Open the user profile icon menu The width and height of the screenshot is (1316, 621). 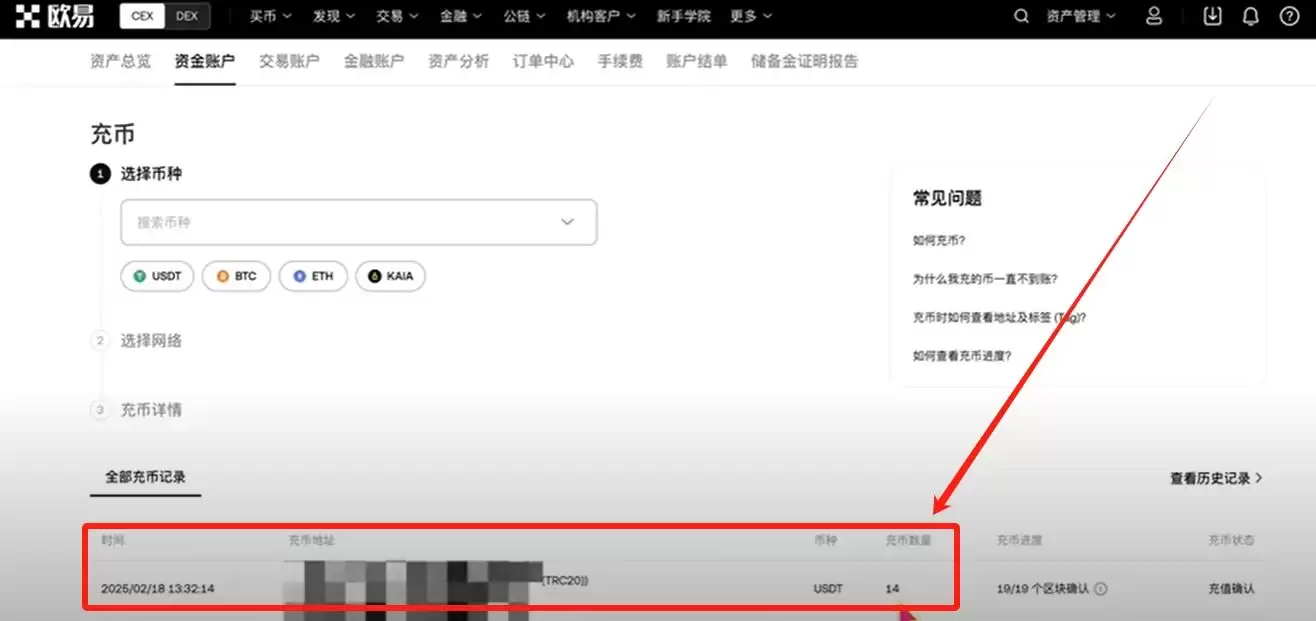(1155, 16)
